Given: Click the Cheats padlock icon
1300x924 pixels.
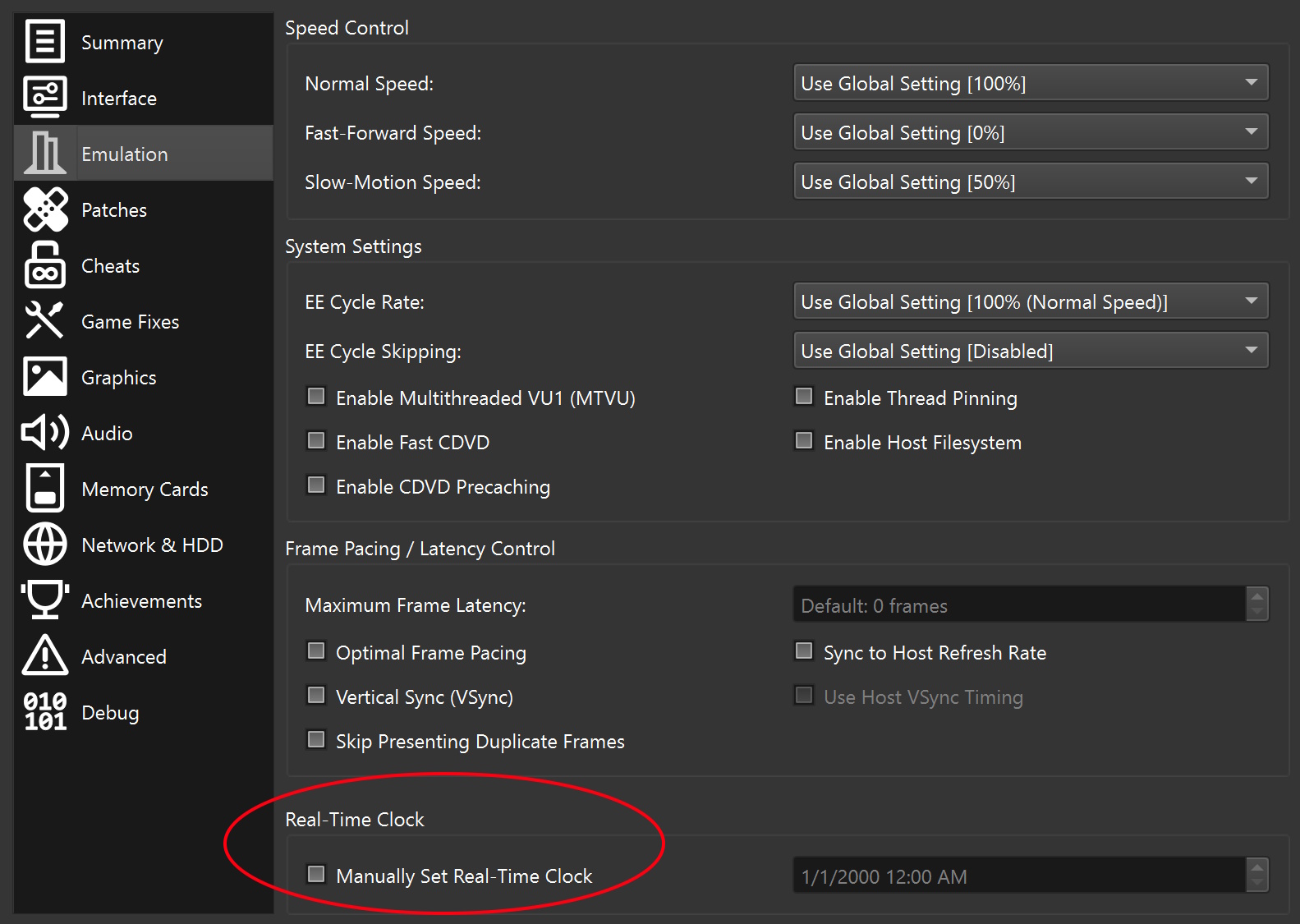Looking at the screenshot, I should [x=44, y=265].
